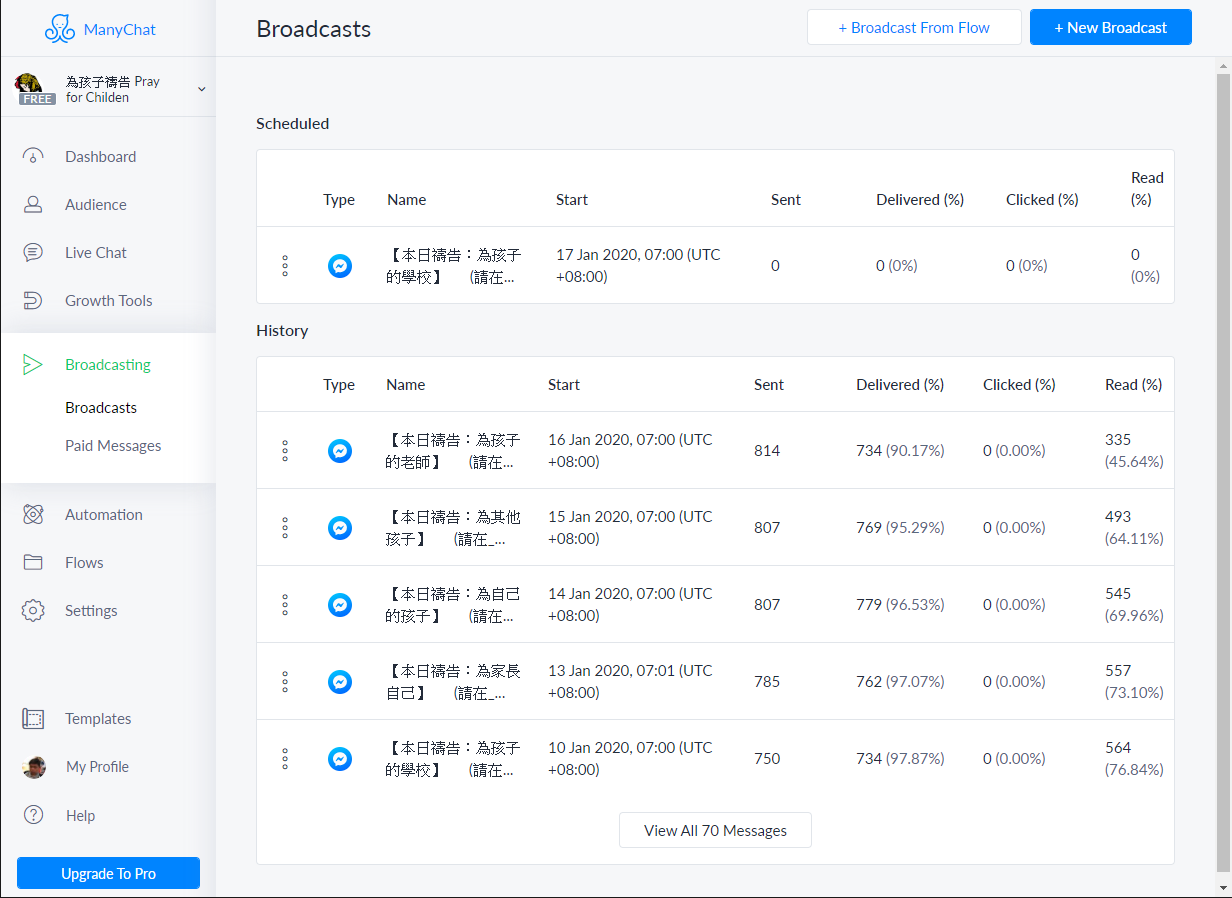Open the Automation section

(x=103, y=515)
